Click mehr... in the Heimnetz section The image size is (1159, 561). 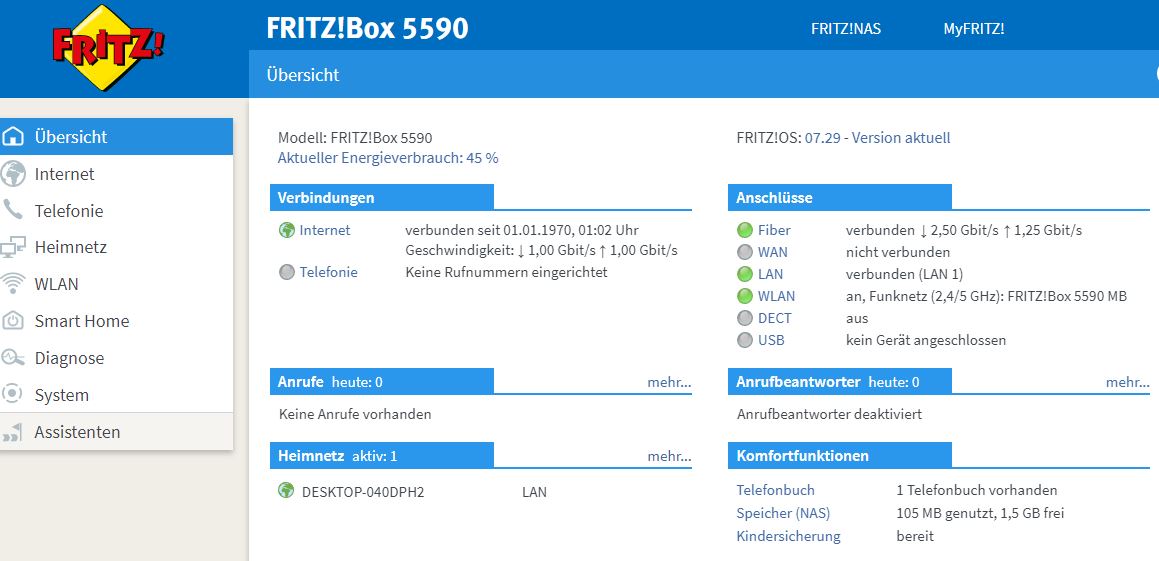click(669, 456)
